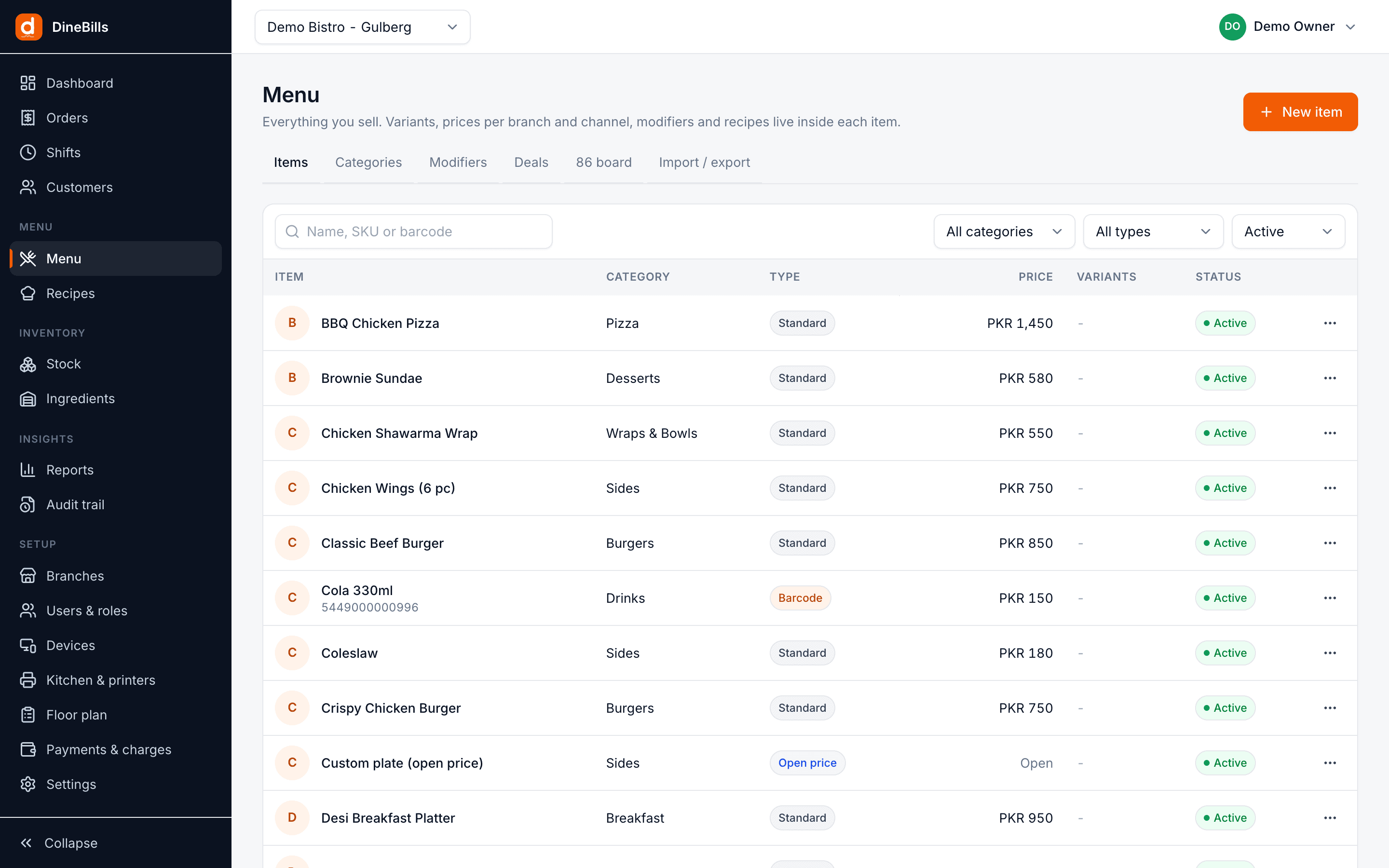Open actions menu for Coleslaw row

coord(1330,653)
